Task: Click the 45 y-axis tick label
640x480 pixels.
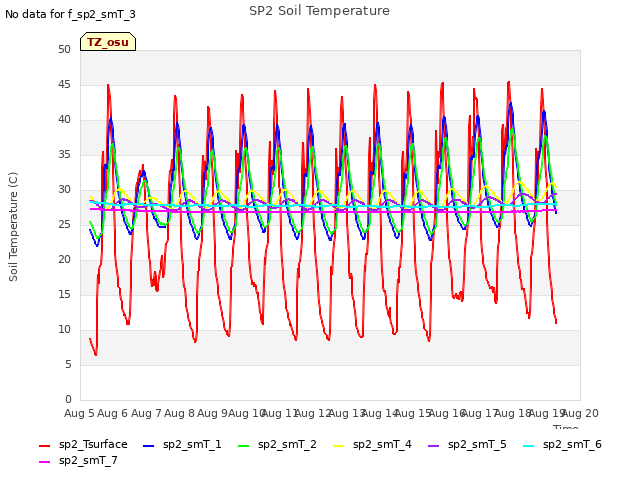Action: [x=64, y=84]
